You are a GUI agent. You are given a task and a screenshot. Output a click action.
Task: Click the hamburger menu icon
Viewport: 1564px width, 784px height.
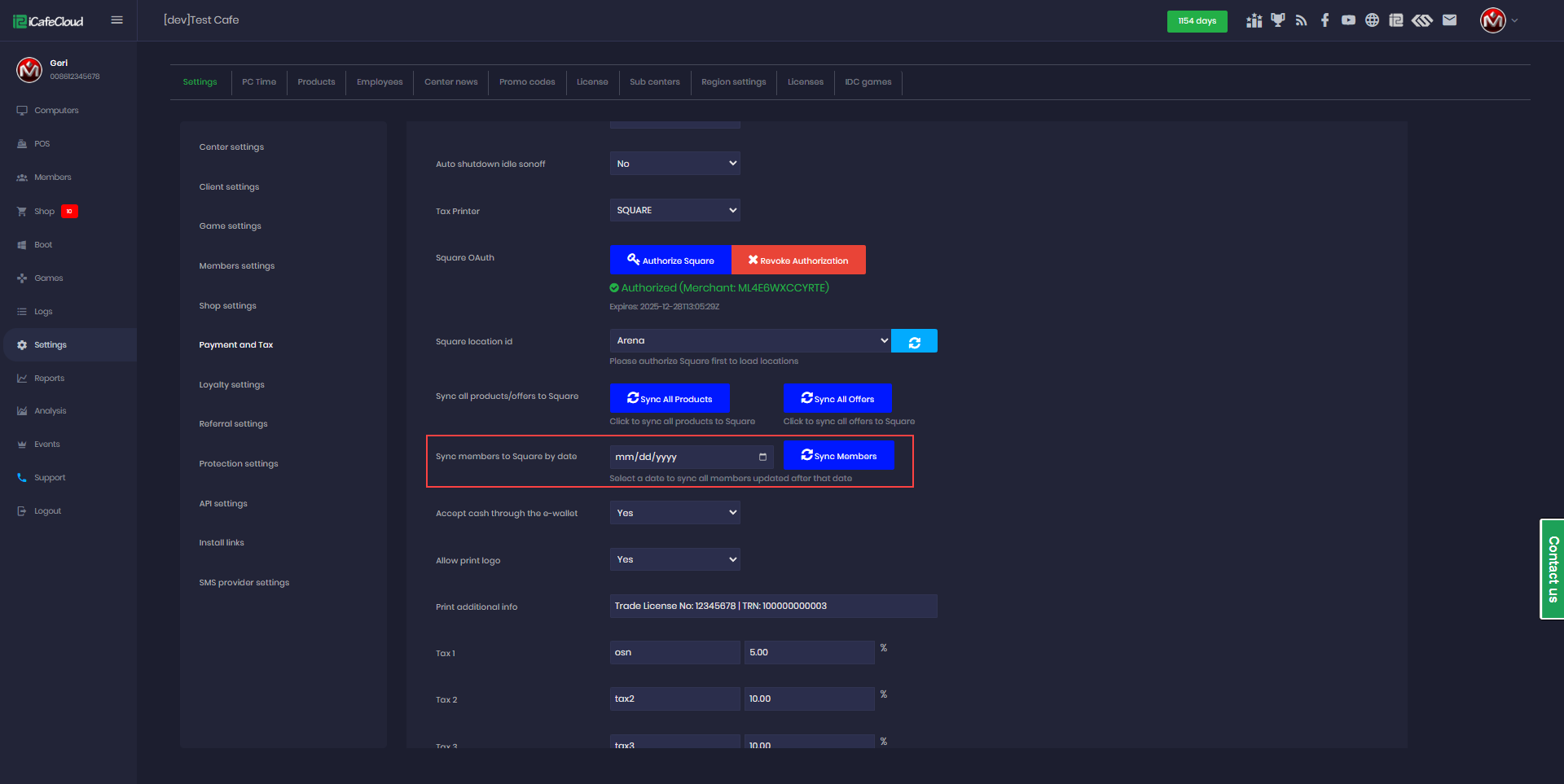(x=116, y=20)
